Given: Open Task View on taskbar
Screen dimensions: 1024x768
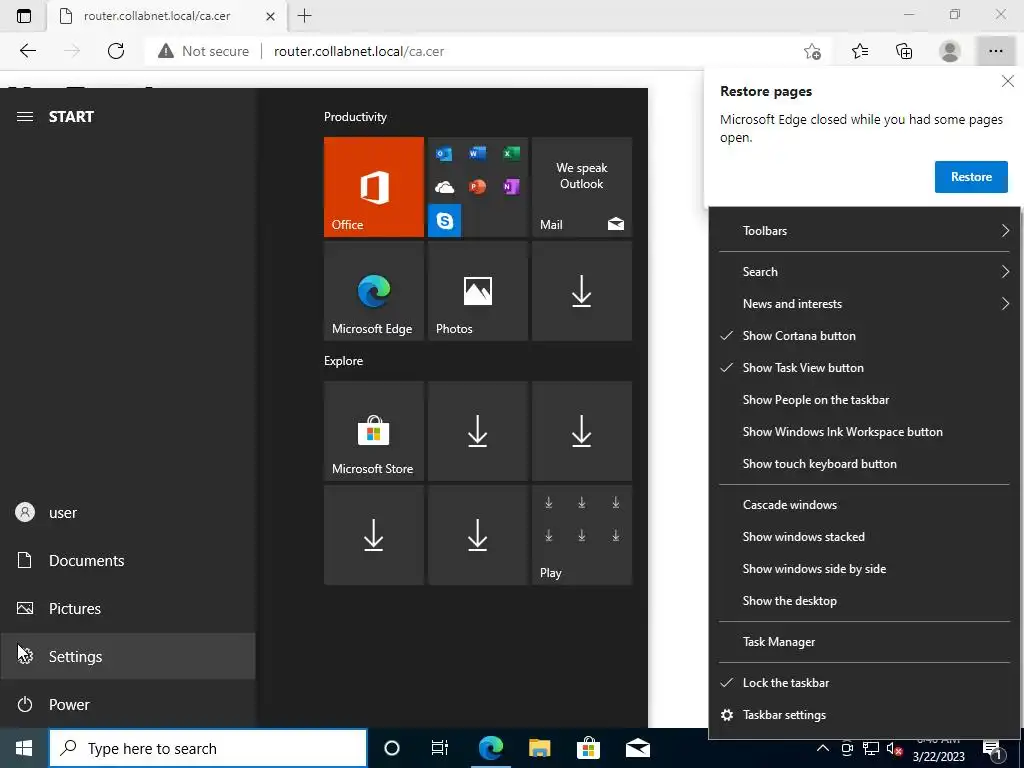Looking at the screenshot, I should [x=440, y=748].
